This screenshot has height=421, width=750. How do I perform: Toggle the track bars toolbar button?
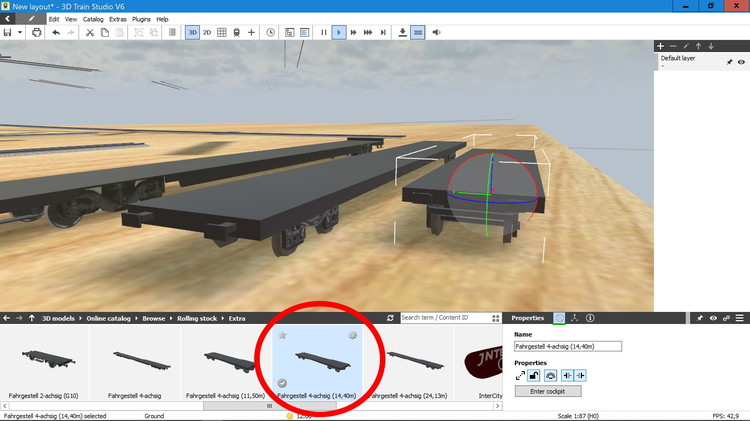tap(418, 33)
